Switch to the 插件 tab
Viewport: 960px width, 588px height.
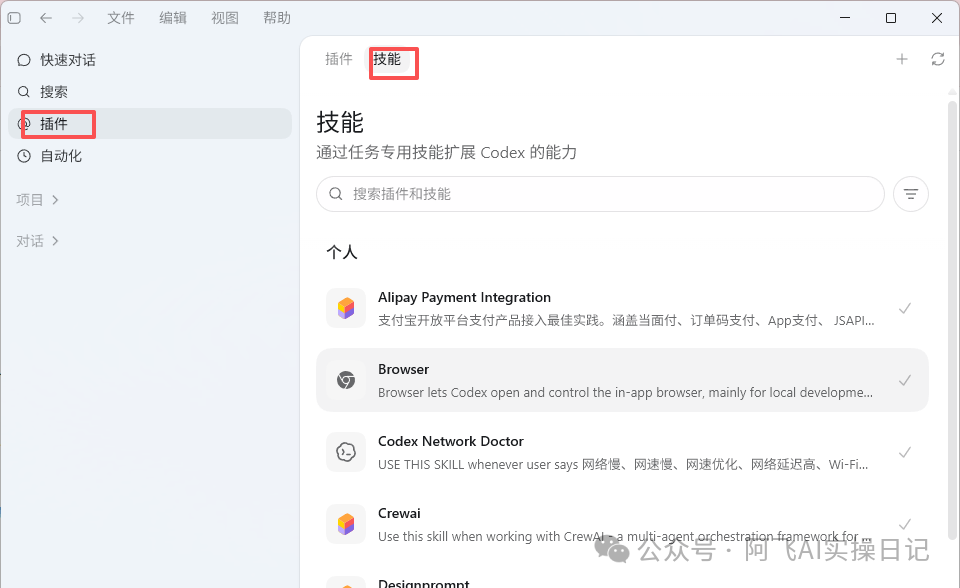[339, 59]
